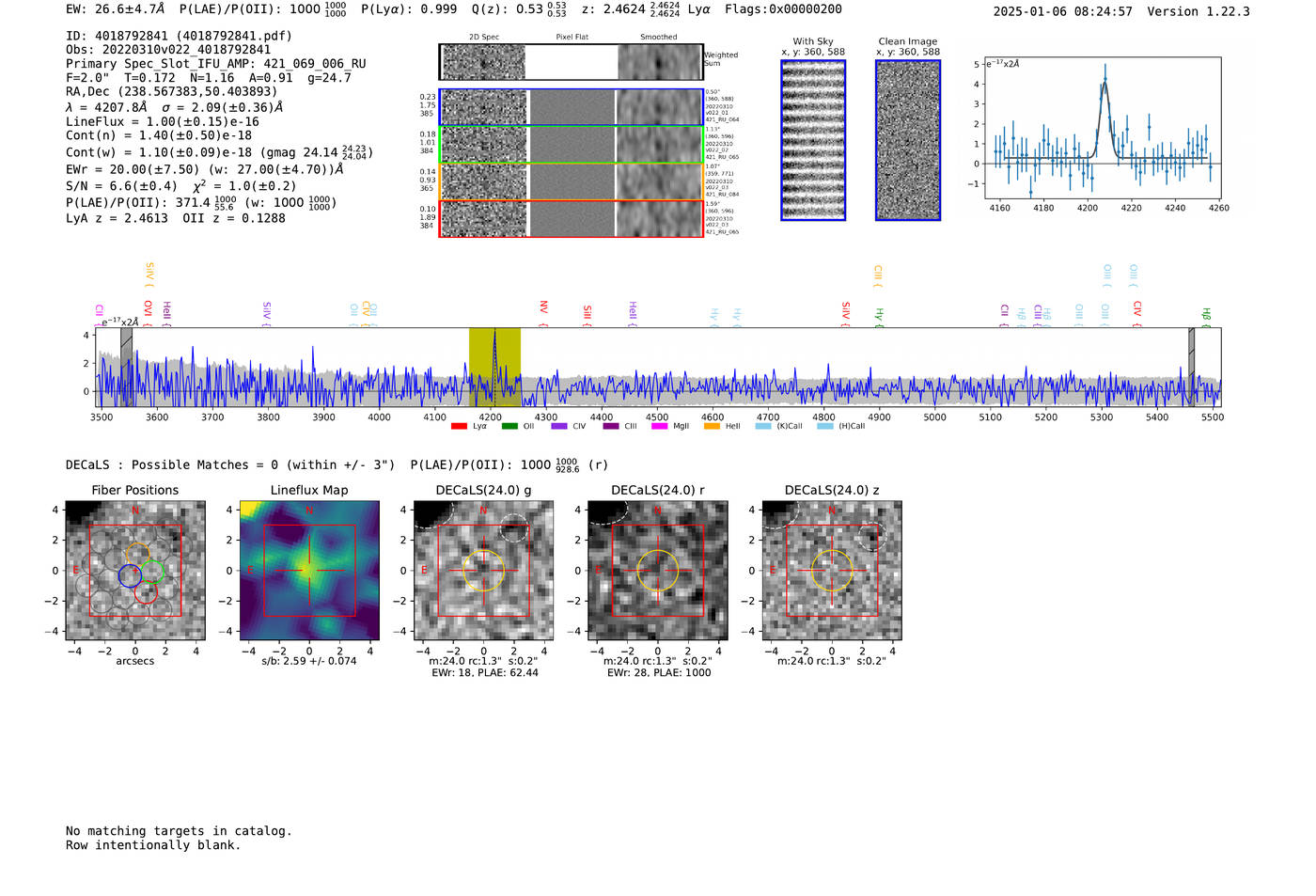This screenshot has width=1316, height=896.
Task: Click the red fiber circle in Fiber Positions
Action: click(x=146, y=592)
